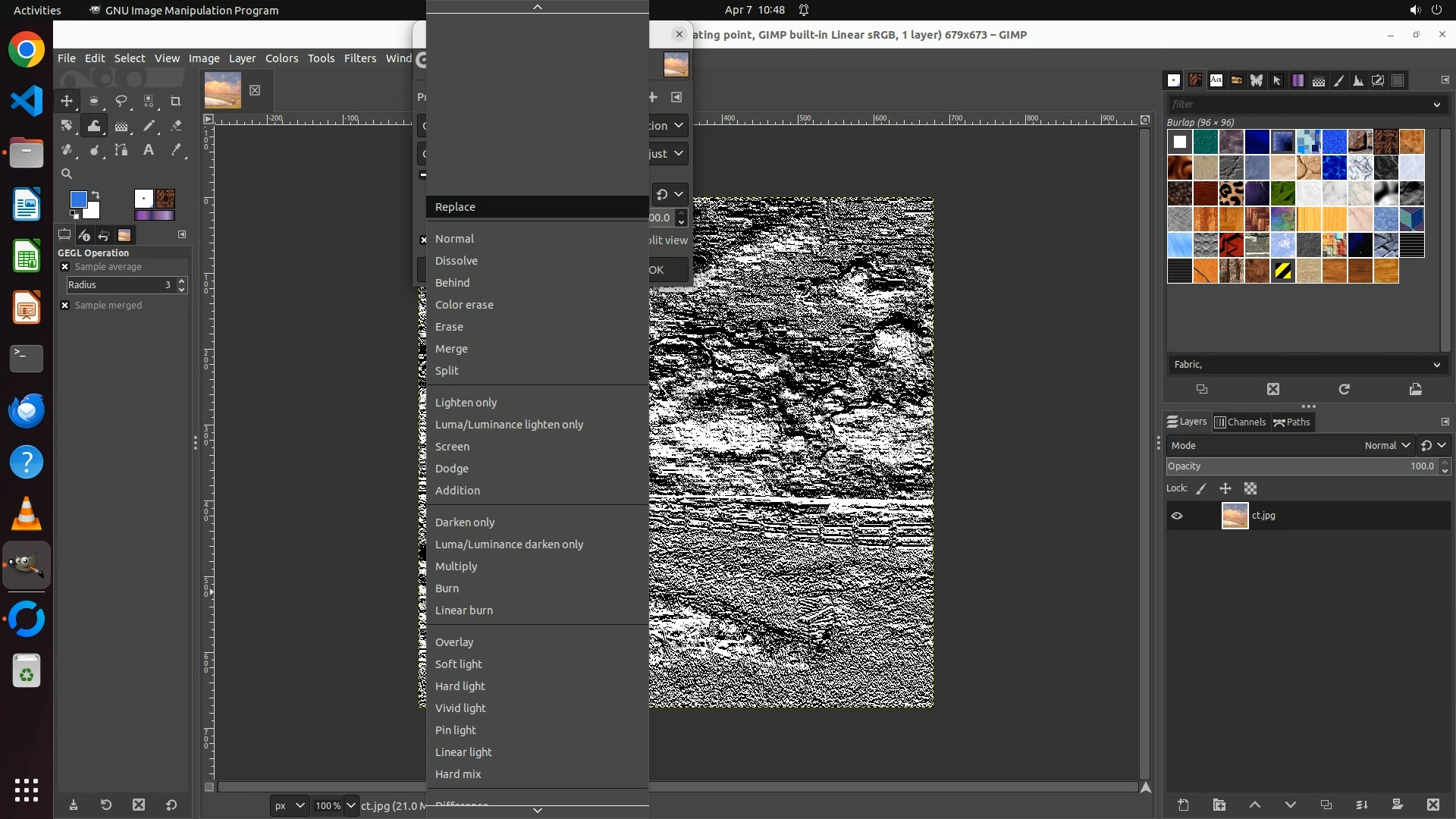This screenshot has width=1456, height=819.
Task: Toggle the Sample average checkbox
Action: [x=65, y=267]
